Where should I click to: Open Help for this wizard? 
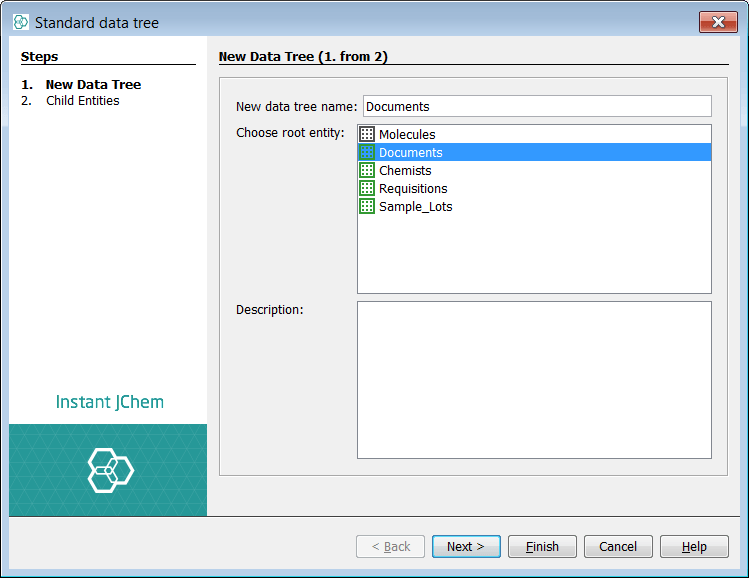coord(694,546)
